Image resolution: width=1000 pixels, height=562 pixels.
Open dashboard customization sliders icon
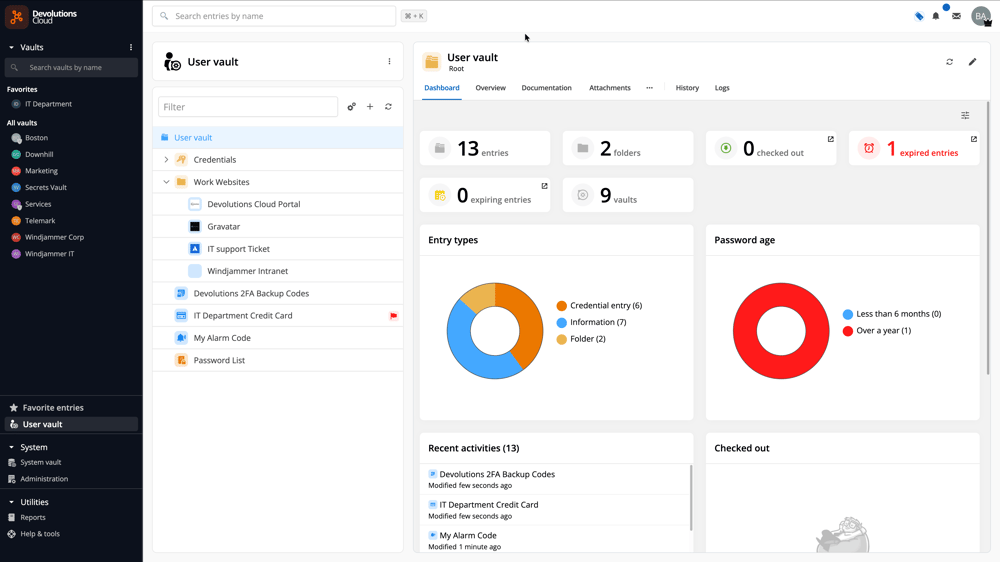pyautogui.click(x=965, y=115)
